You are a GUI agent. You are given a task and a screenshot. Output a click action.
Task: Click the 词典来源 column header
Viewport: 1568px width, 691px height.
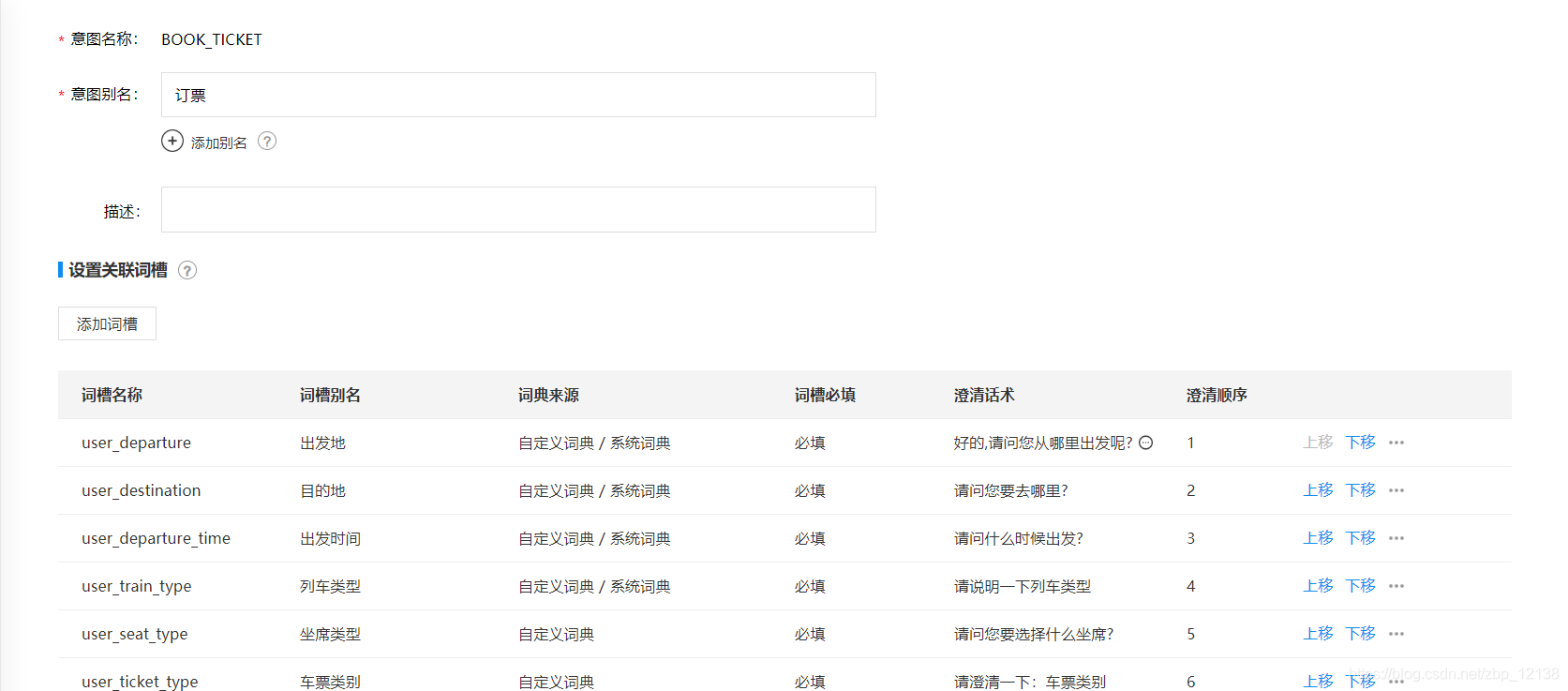coord(548,395)
